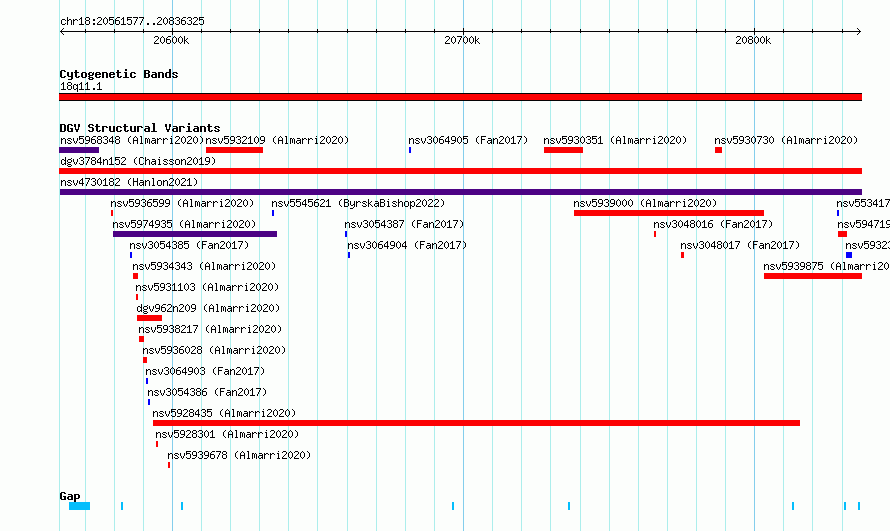
Task: Open nsv5939678 (Almarri2020) label
Action: pyautogui.click(x=239, y=455)
